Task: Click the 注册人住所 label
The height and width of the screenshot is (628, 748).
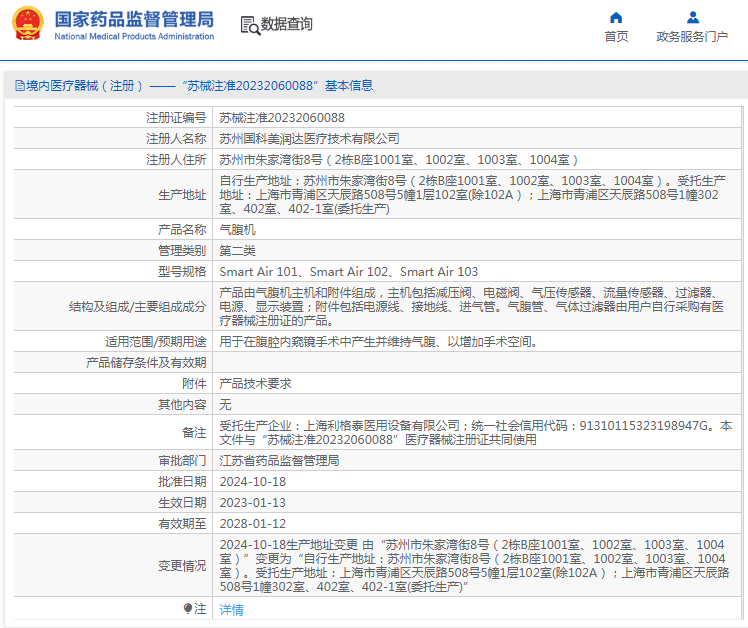Action: click(176, 159)
